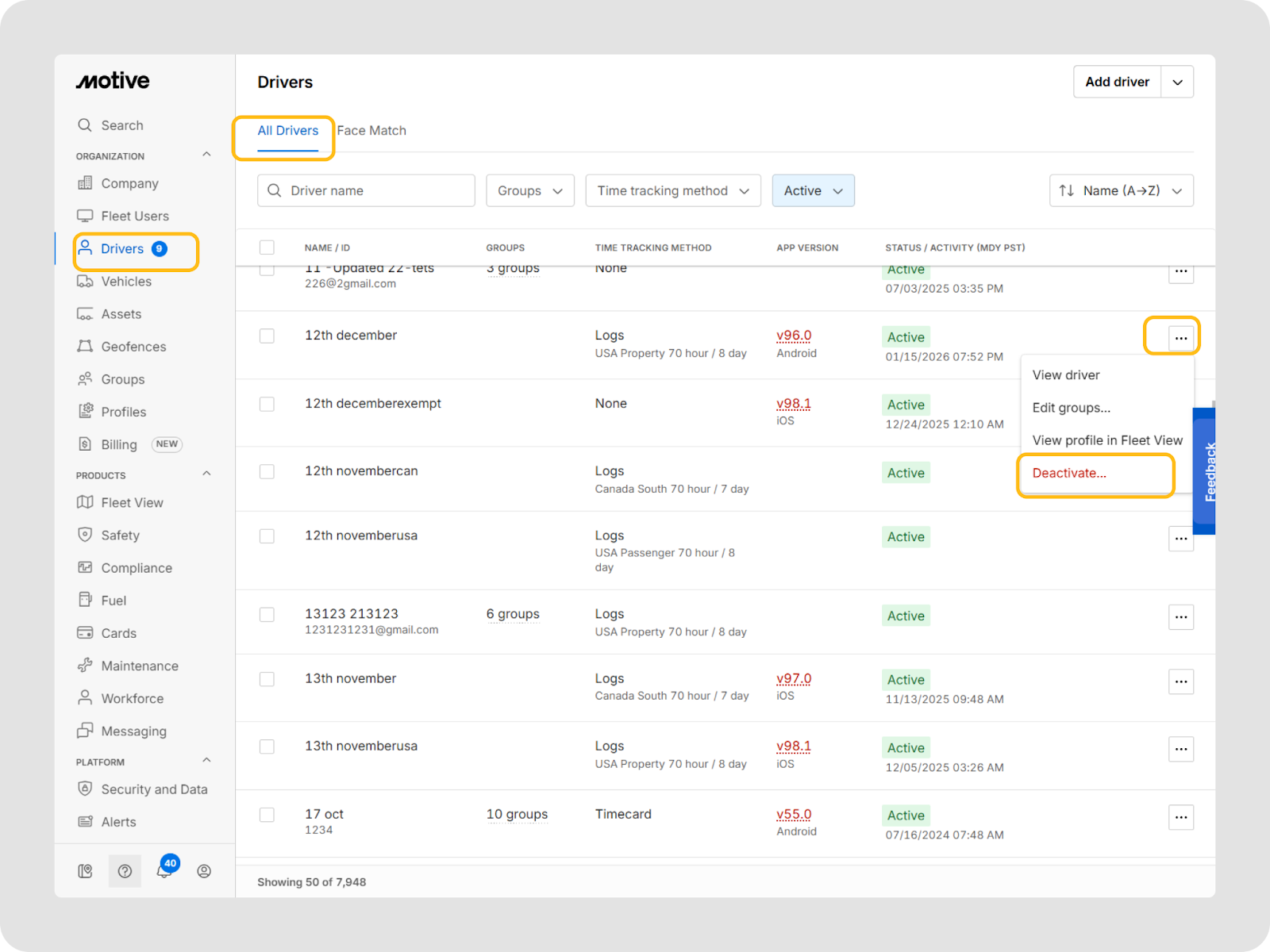Tick the checkbox for 12th december
The image size is (1270, 952).
coord(267,336)
